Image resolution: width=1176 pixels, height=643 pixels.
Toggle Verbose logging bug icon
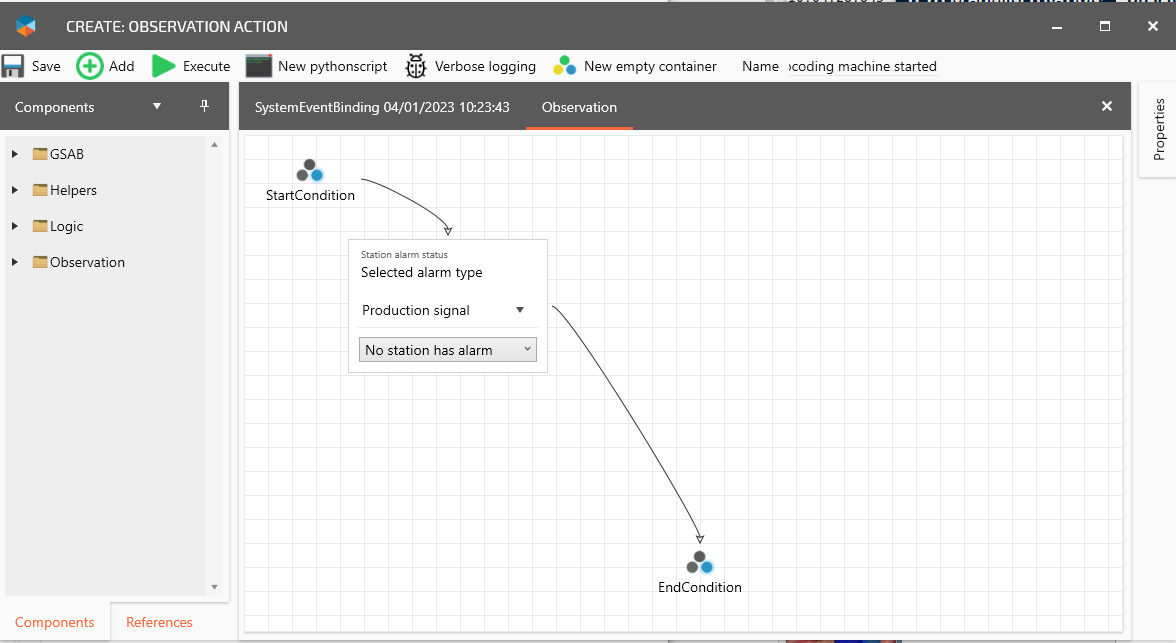(x=416, y=66)
